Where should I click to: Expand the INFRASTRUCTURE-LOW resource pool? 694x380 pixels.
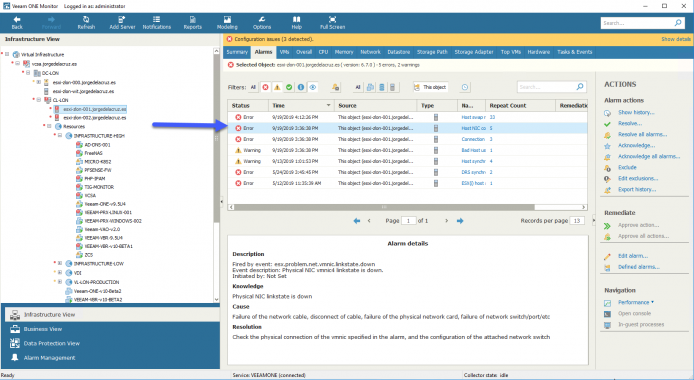[x=60, y=263]
